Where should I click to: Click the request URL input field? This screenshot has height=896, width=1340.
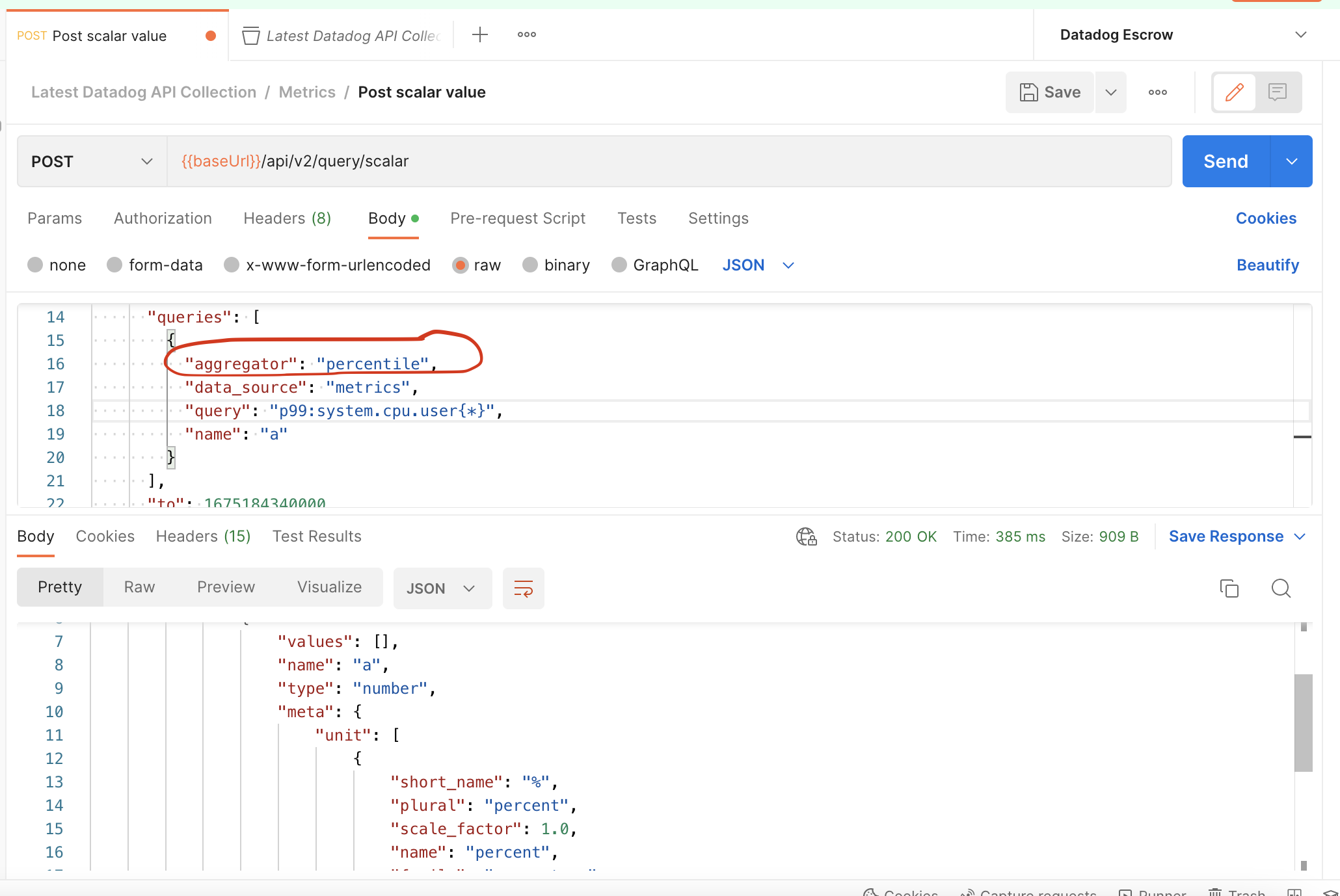[669, 161]
